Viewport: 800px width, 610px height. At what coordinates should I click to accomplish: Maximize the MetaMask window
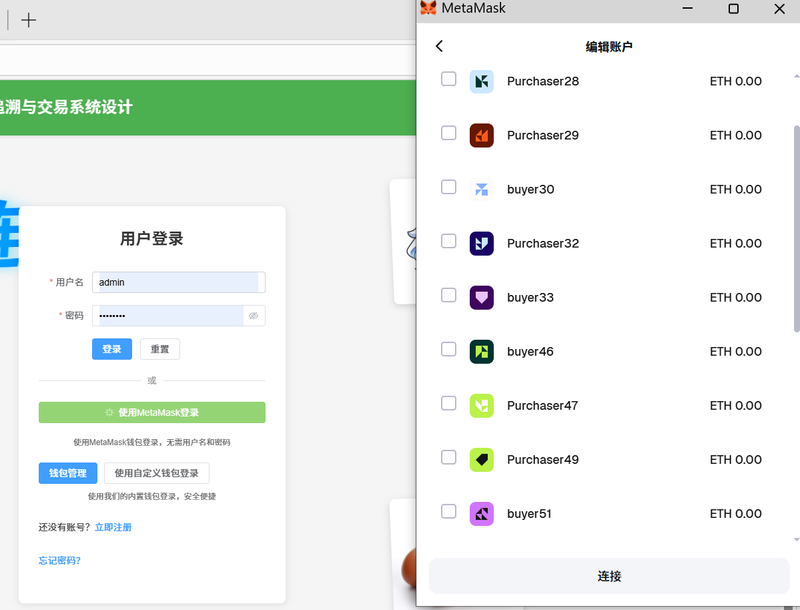tap(733, 9)
